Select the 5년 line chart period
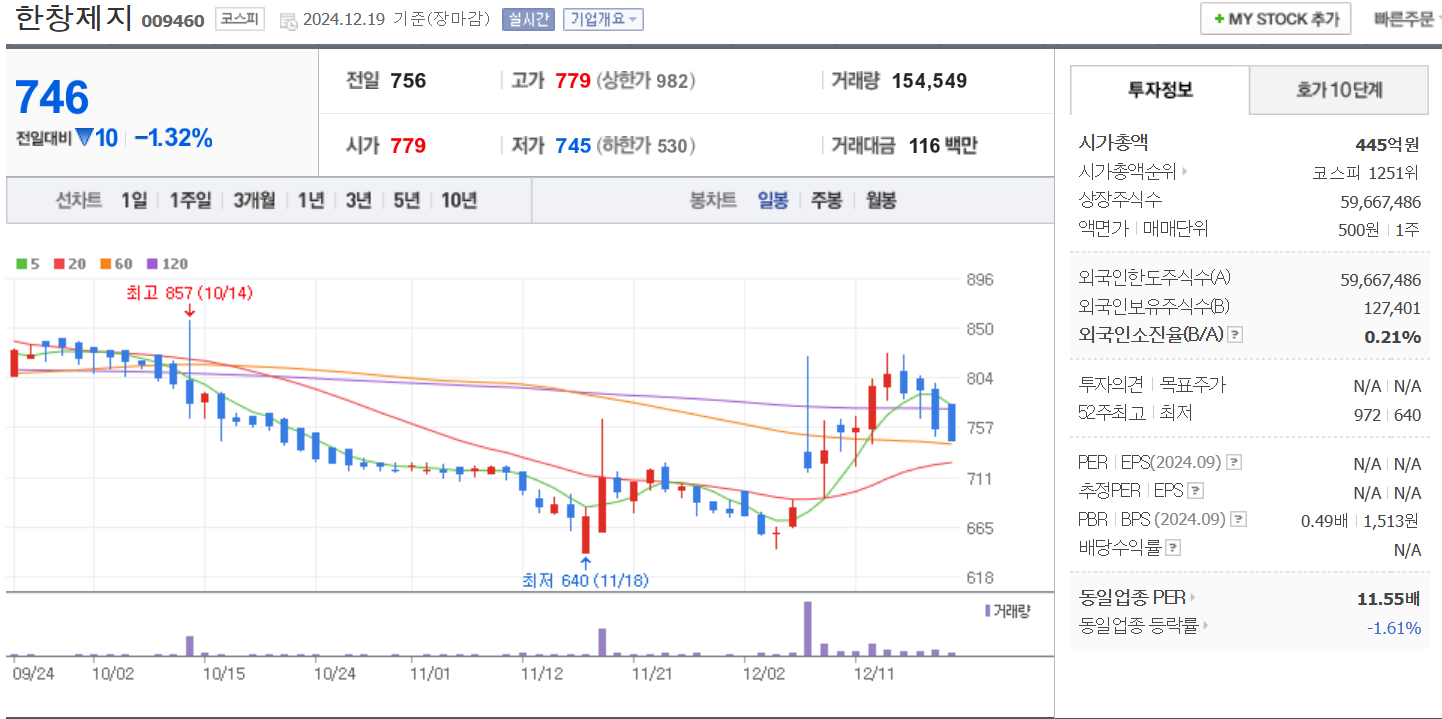1442x719 pixels. click(406, 200)
